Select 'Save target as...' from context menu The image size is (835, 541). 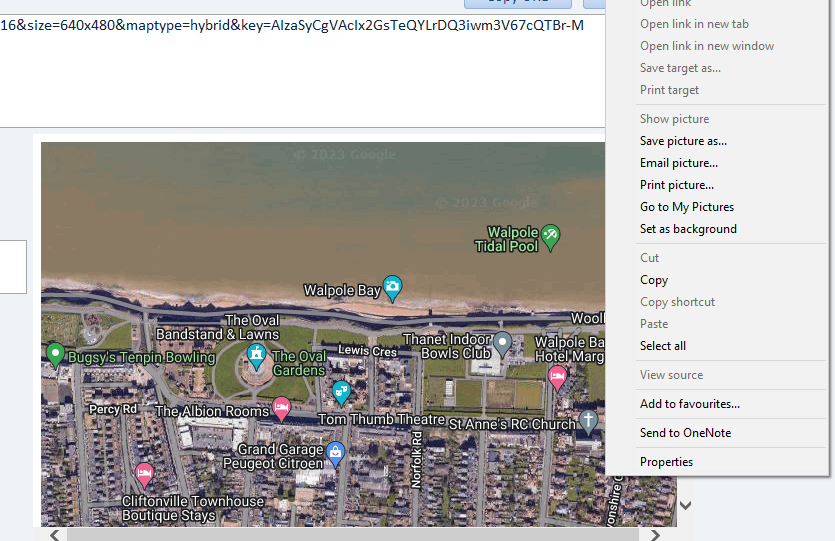point(680,68)
